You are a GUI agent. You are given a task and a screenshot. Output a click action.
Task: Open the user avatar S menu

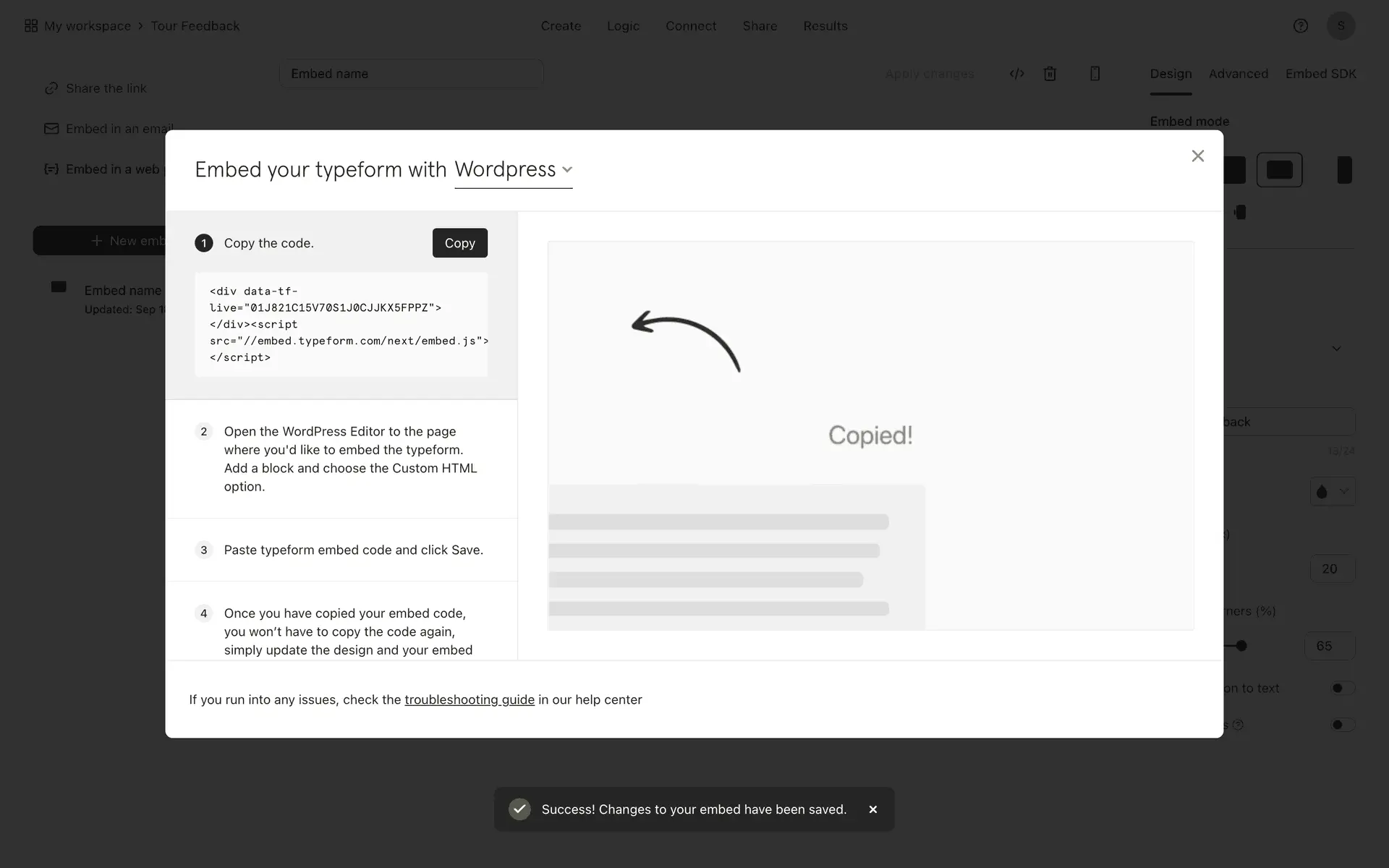(1341, 26)
